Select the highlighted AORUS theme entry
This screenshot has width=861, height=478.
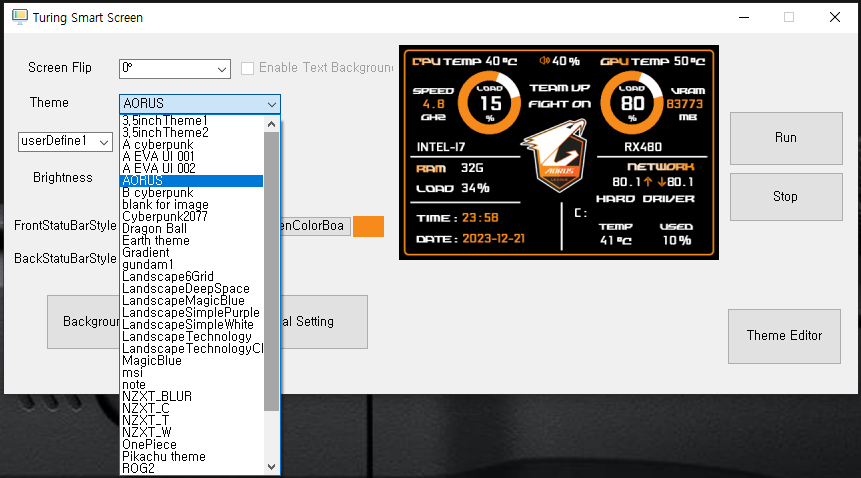tap(191, 181)
